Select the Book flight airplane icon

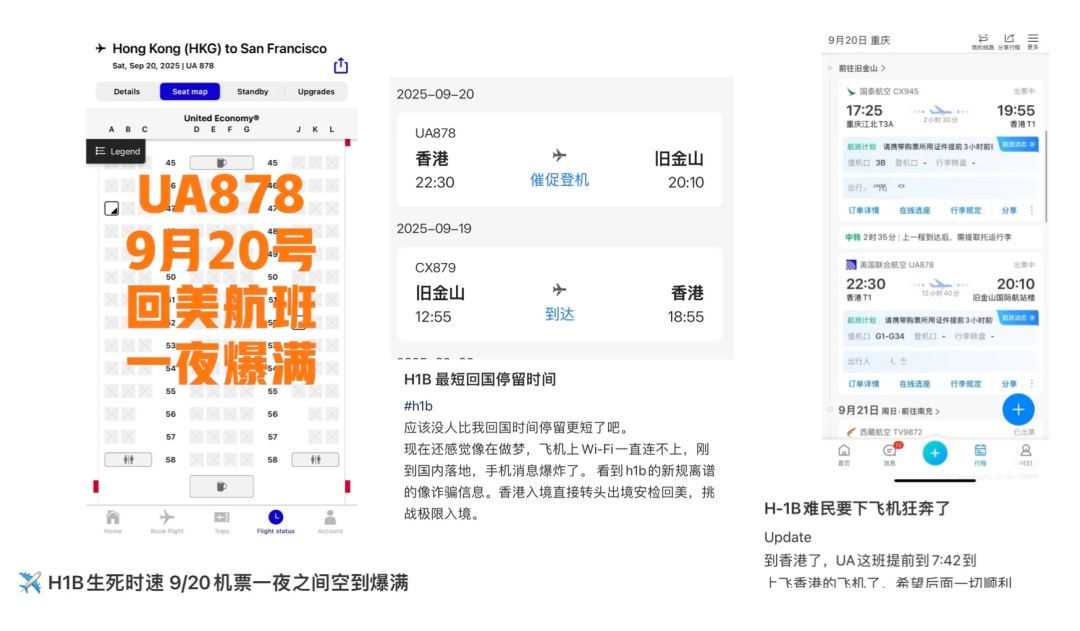pos(167,517)
